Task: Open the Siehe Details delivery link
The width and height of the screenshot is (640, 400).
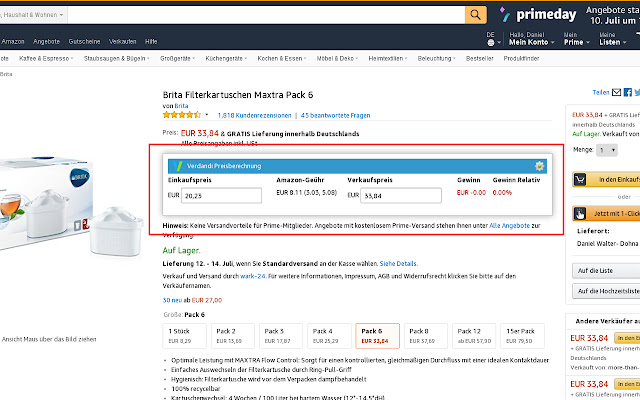Action: [x=398, y=264]
